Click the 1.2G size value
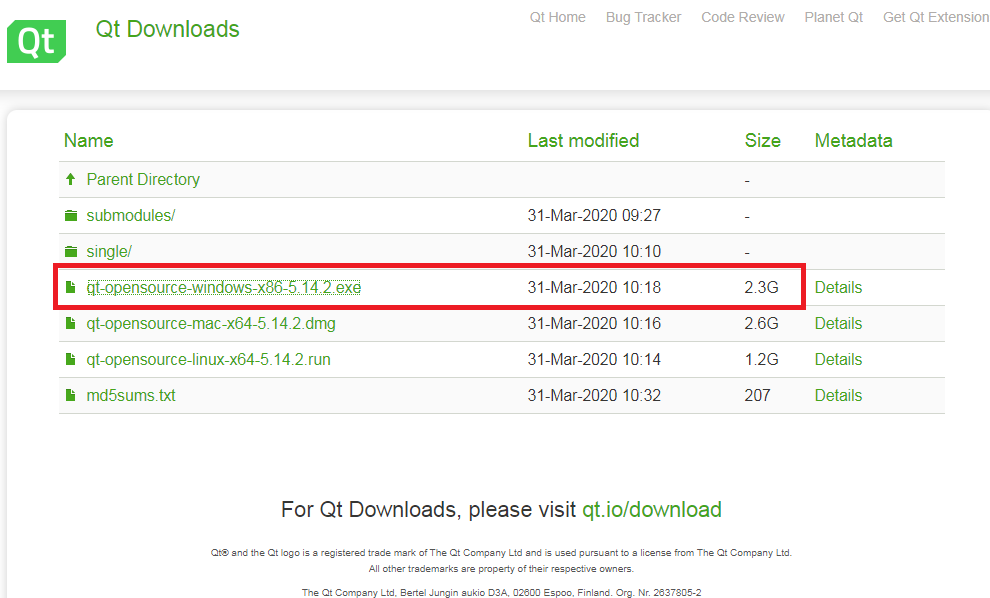This screenshot has width=990, height=598. (x=761, y=359)
